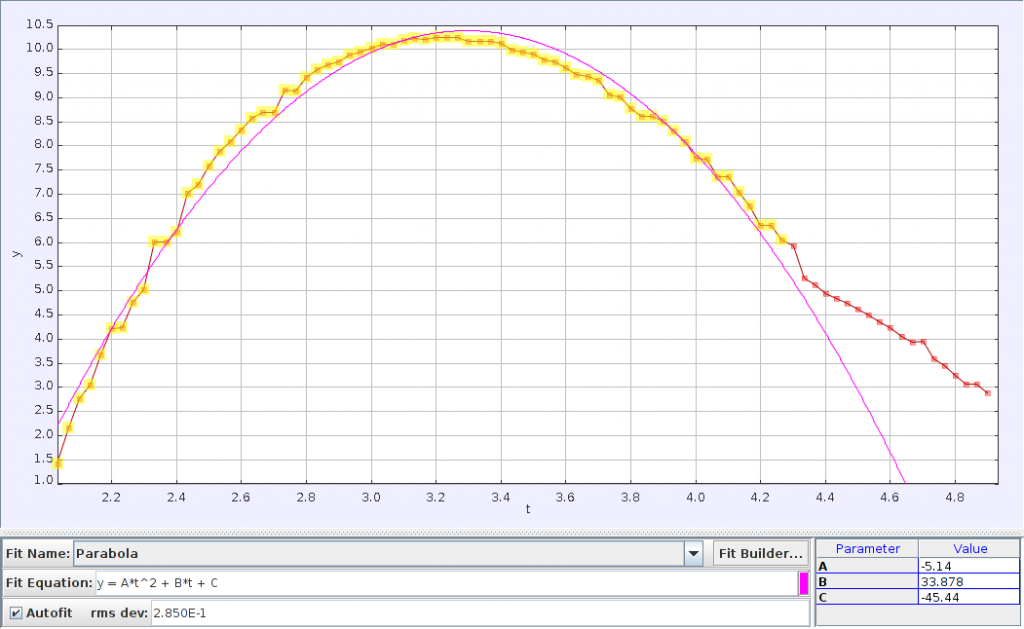Click parameter name cell C

(x=867, y=597)
